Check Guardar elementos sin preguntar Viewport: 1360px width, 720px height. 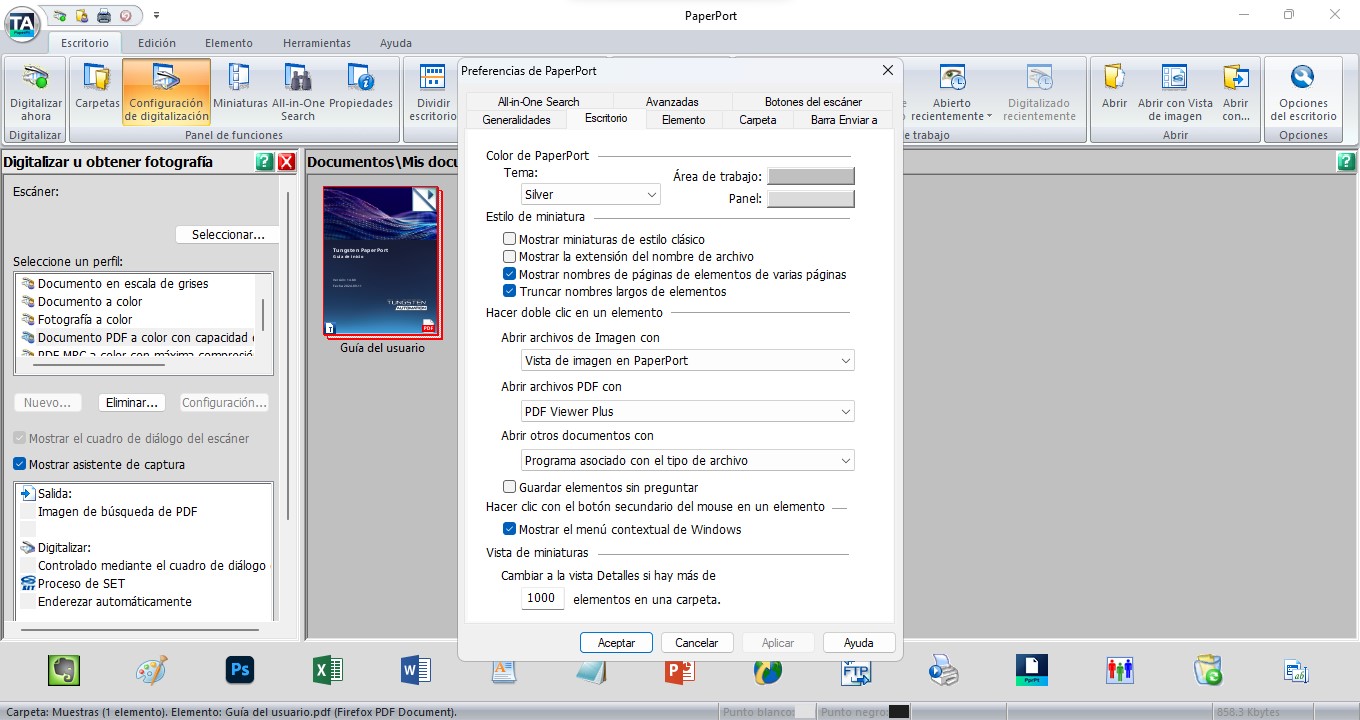tap(509, 485)
